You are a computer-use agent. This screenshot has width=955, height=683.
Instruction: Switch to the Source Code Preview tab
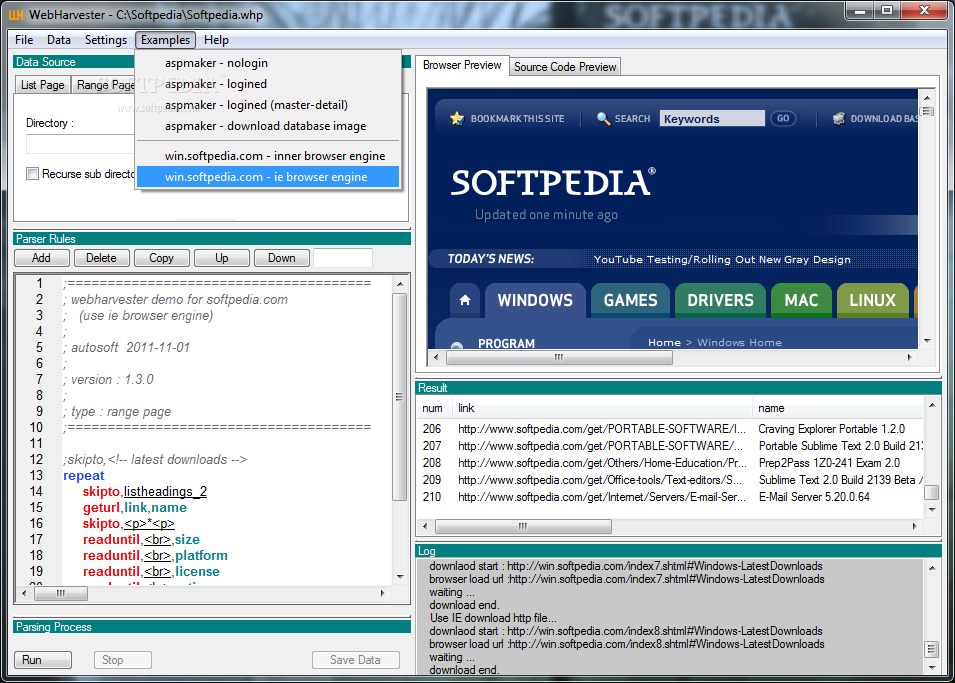click(565, 67)
